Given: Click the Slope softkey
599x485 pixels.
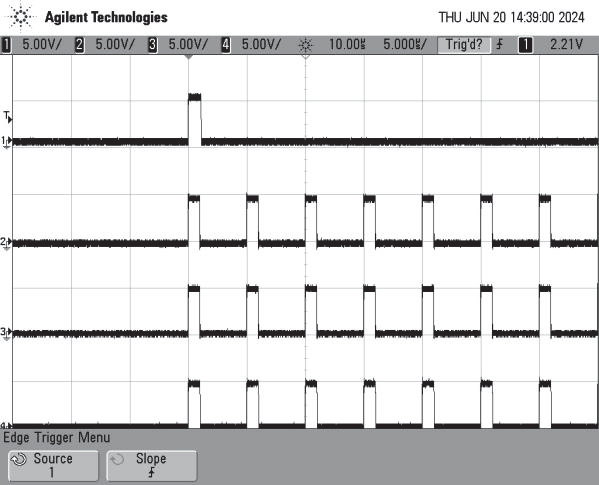Looking at the screenshot, I should point(152,466).
